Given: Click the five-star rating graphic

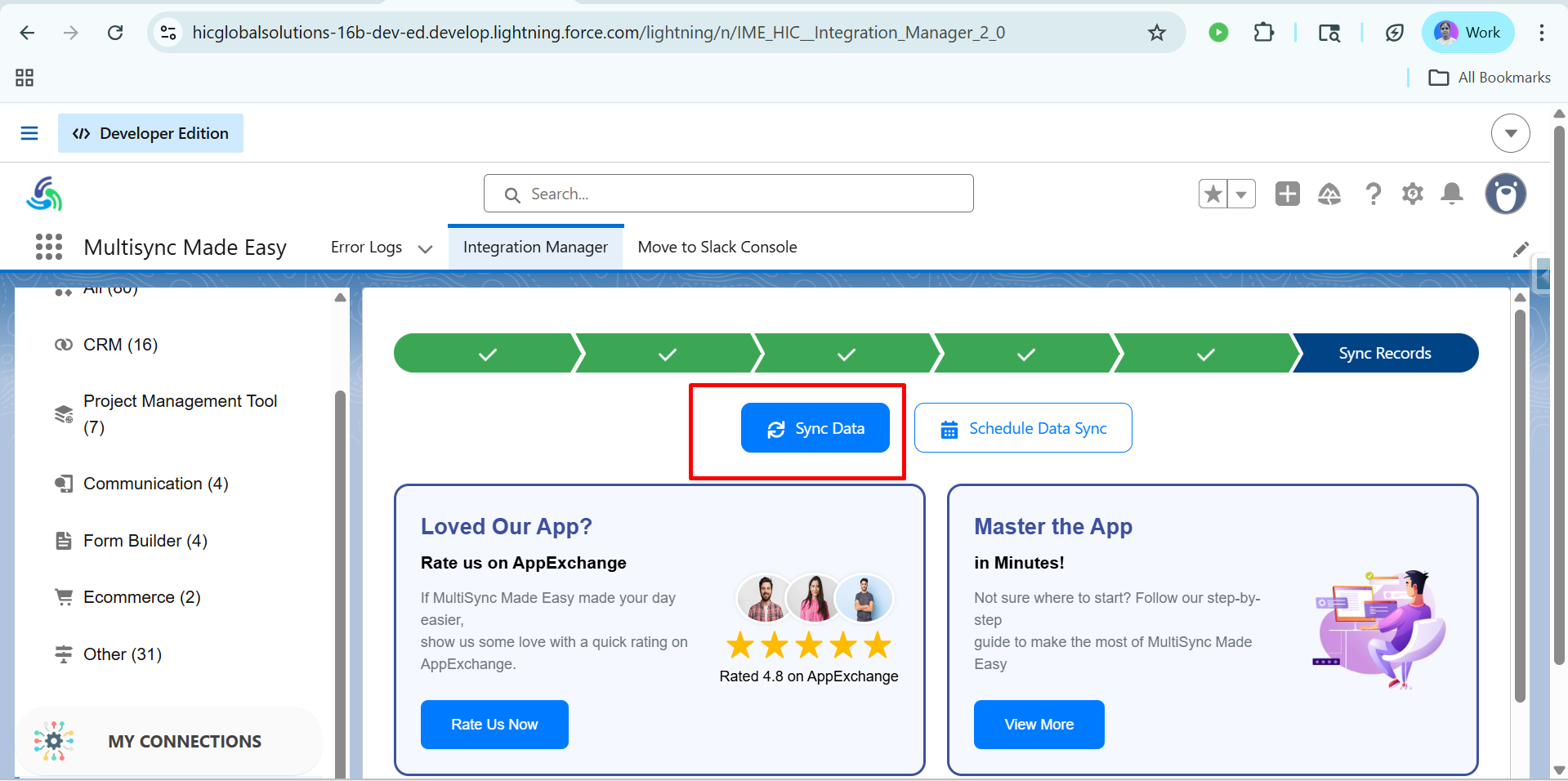Looking at the screenshot, I should (809, 645).
